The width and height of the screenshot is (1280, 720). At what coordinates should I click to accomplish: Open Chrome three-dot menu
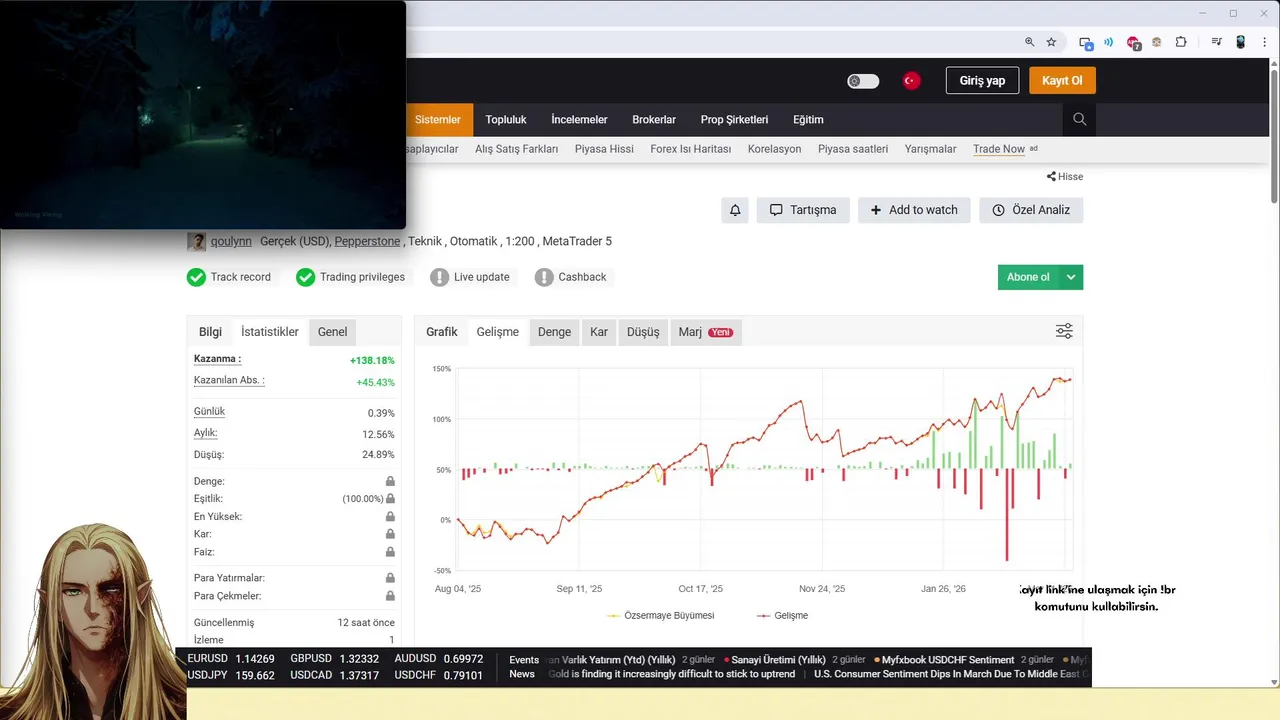pos(1265,42)
